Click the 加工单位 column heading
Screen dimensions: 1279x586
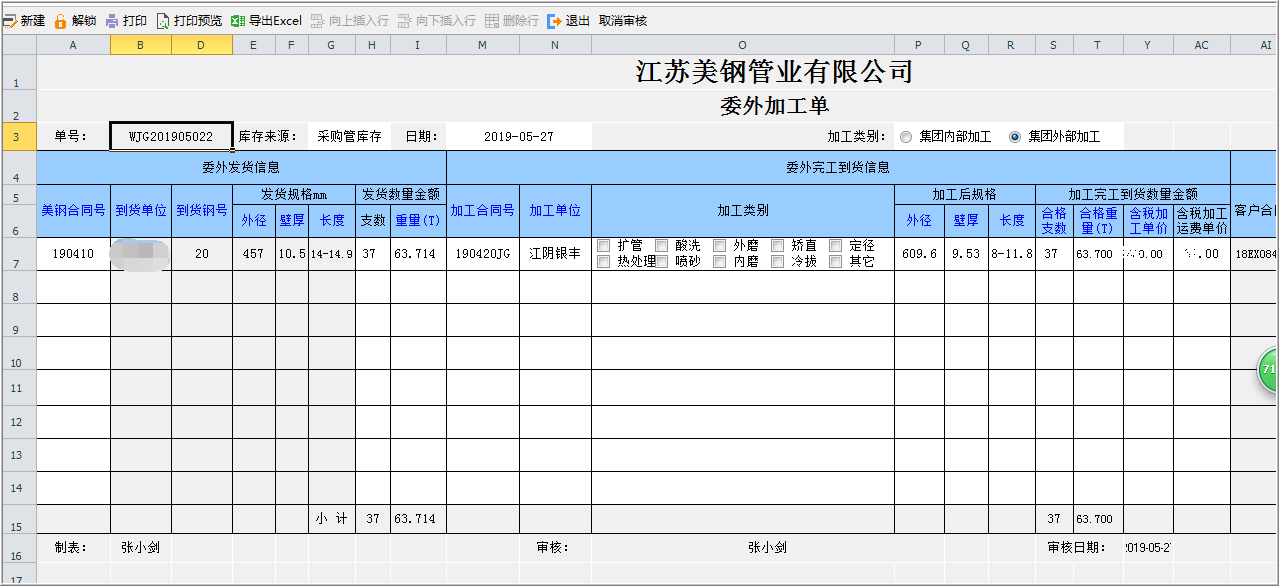pos(555,211)
